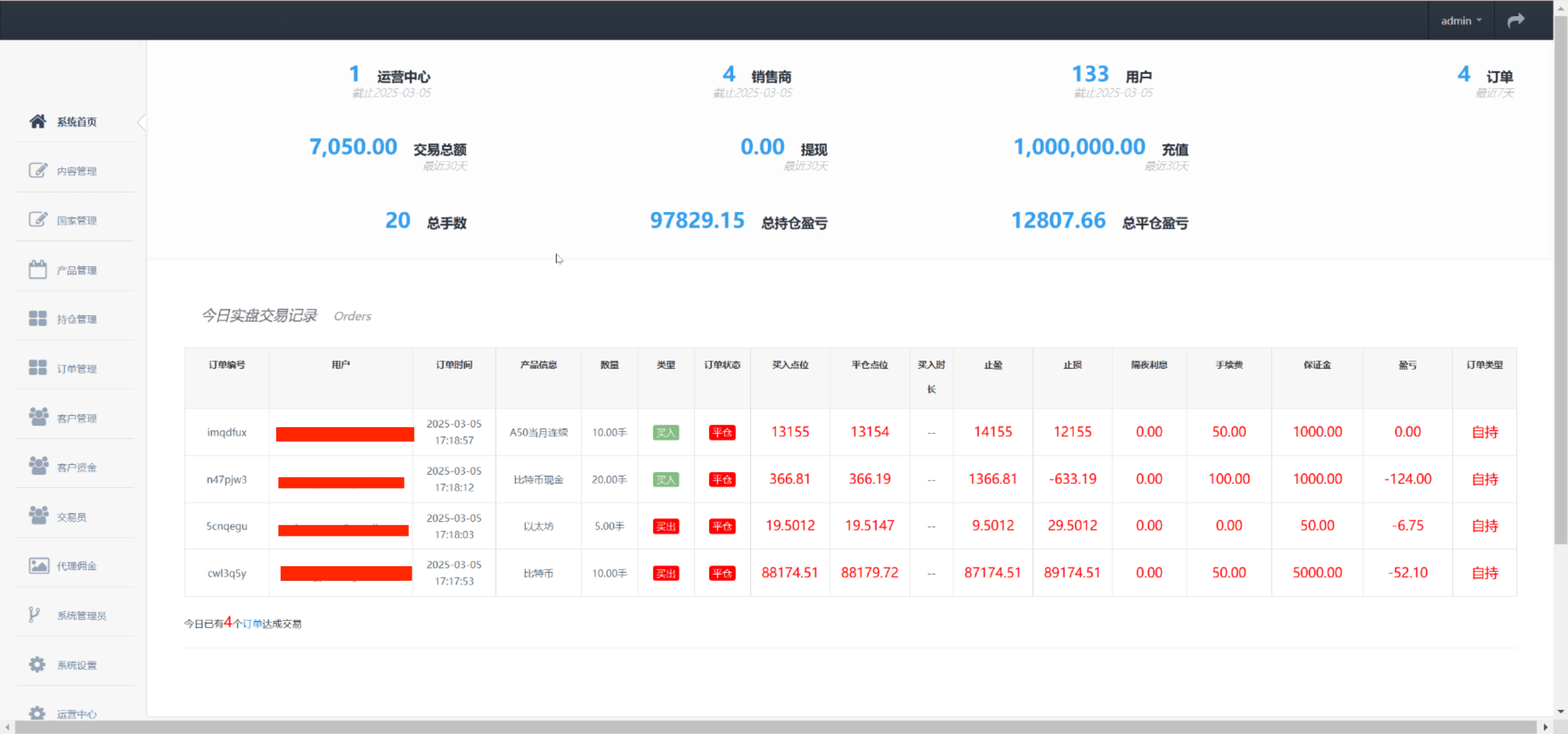Viewport: 1568px width, 734px height.
Task: Open the admin user dropdown
Action: pyautogui.click(x=1461, y=21)
